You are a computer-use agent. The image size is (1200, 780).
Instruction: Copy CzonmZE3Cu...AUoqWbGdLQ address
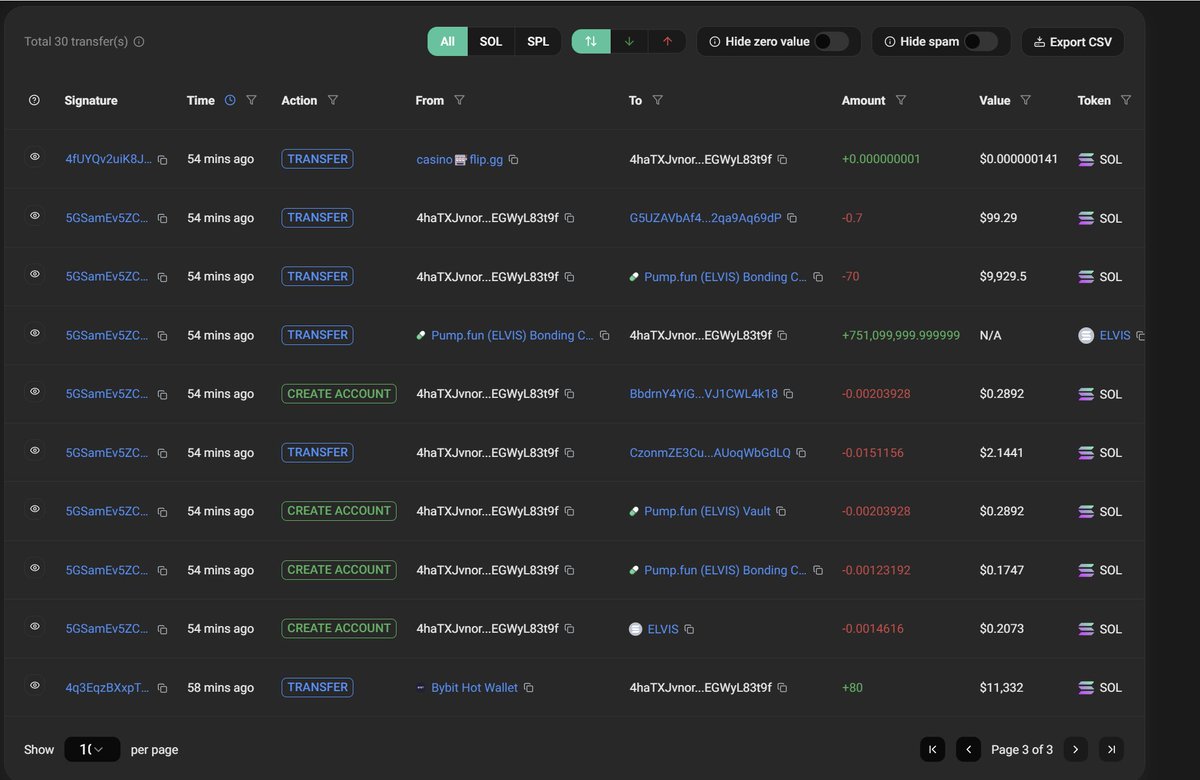(801, 453)
